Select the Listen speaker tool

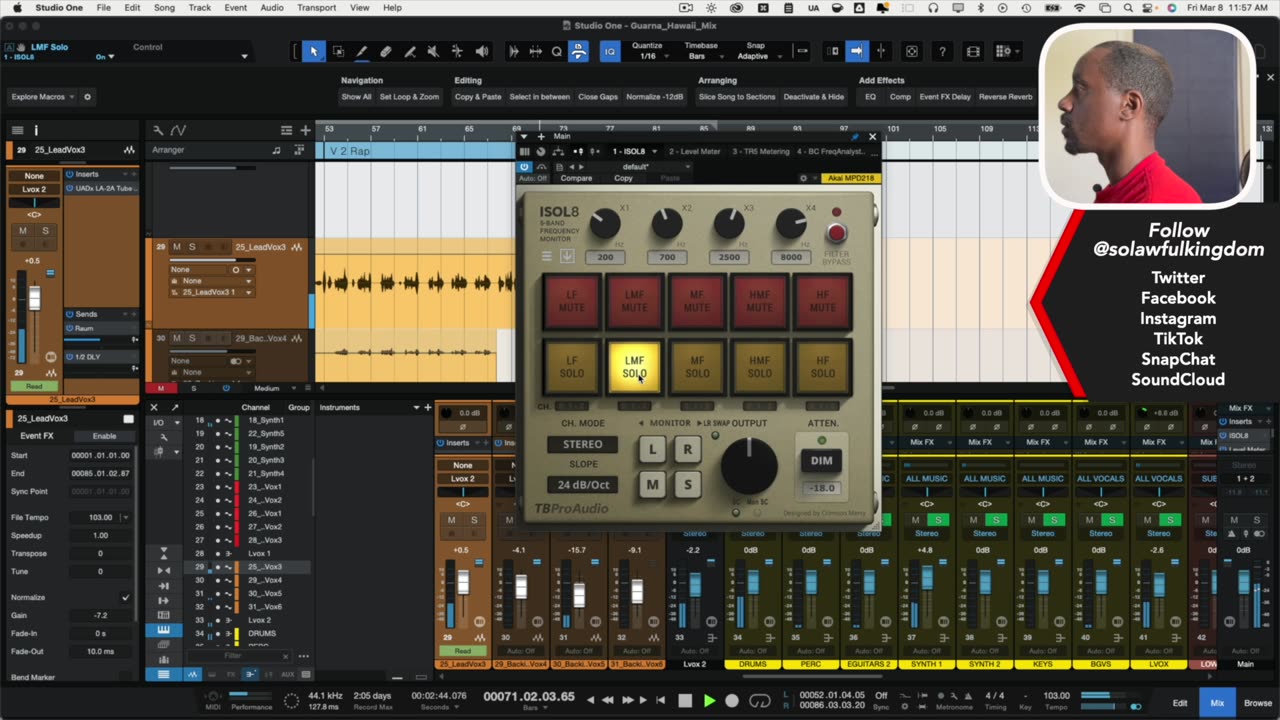[482, 51]
